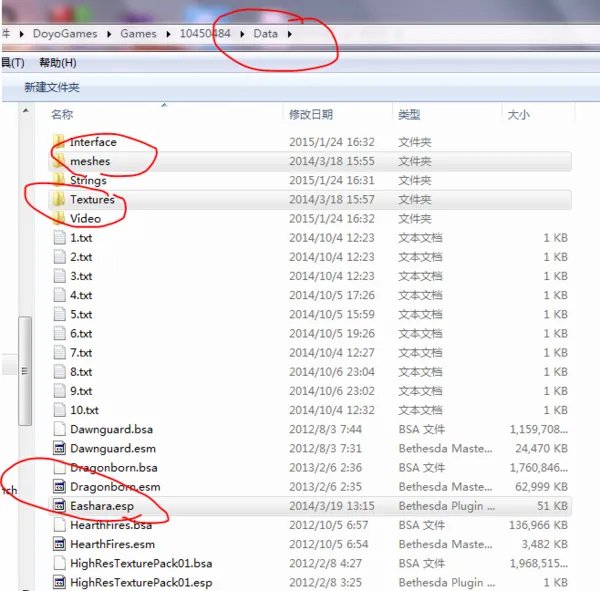Expand the arrow after 10450484 in path
Image resolution: width=600 pixels, height=591 pixels.
[x=242, y=34]
